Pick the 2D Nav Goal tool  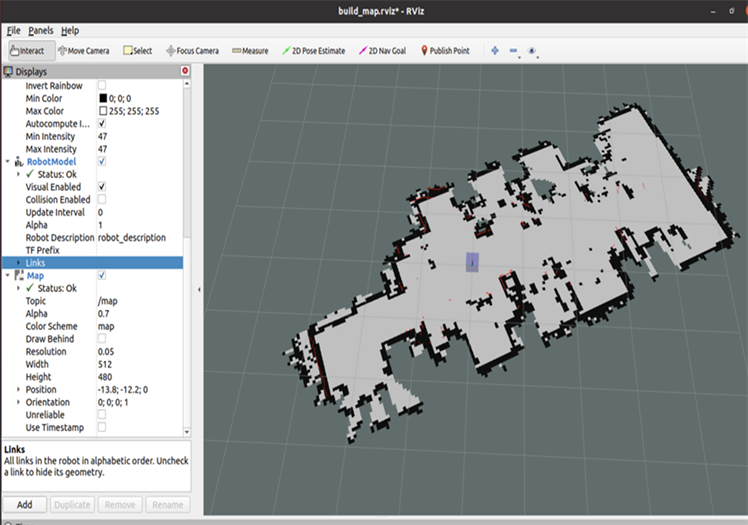pos(383,50)
